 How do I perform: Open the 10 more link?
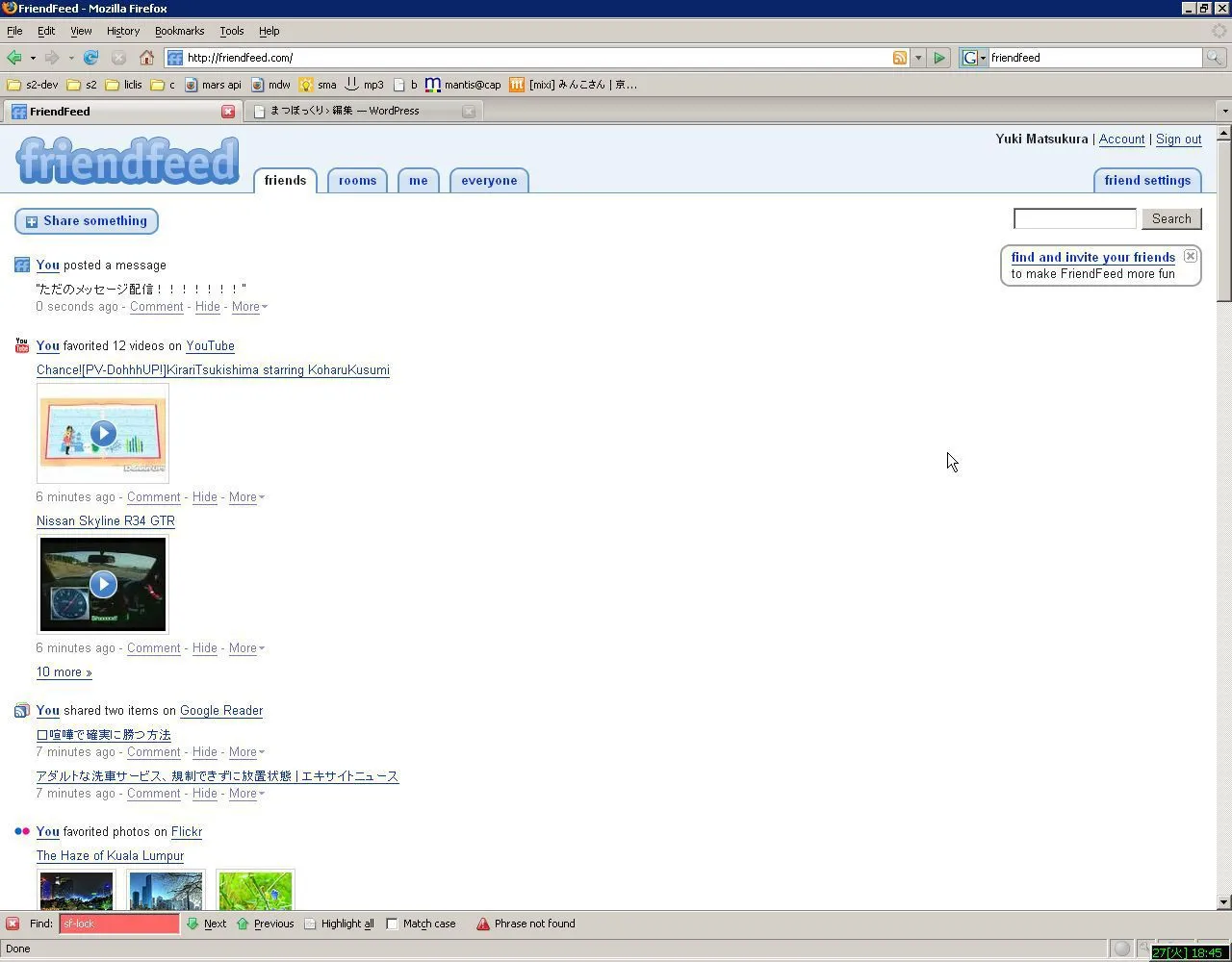coord(64,672)
